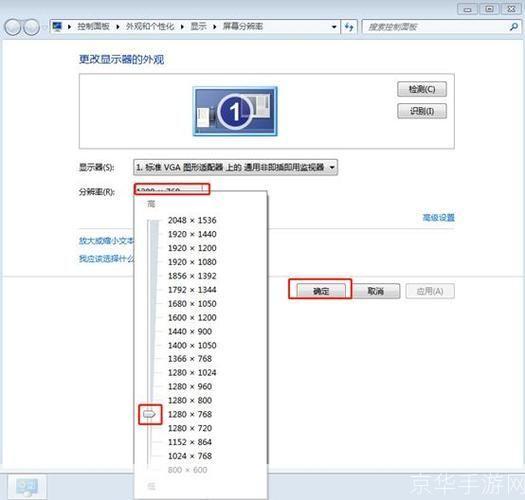Screen dimensions: 525x500
Task: Open the address bar history dropdown arrow
Action: click(334, 27)
